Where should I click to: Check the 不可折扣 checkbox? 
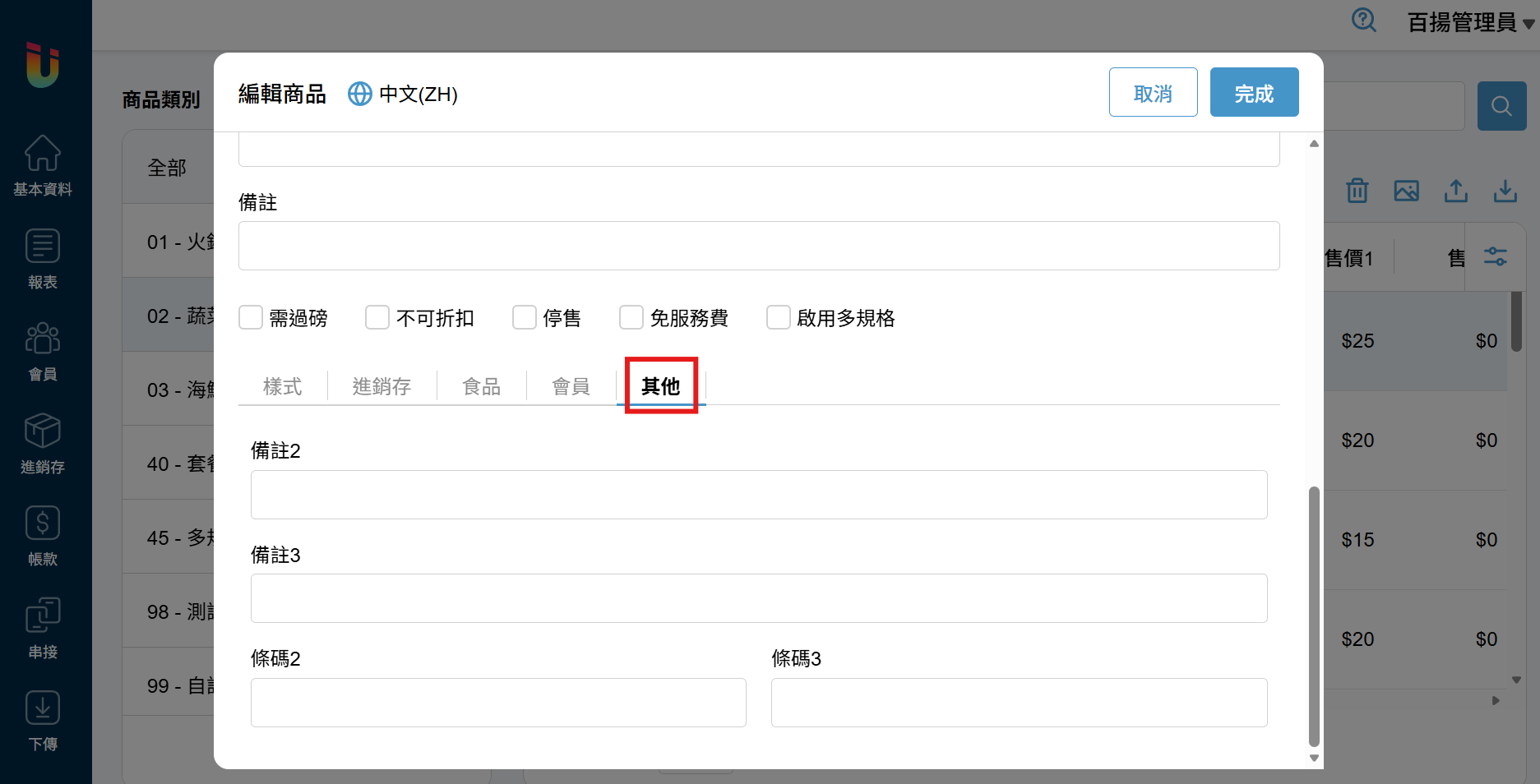377,318
